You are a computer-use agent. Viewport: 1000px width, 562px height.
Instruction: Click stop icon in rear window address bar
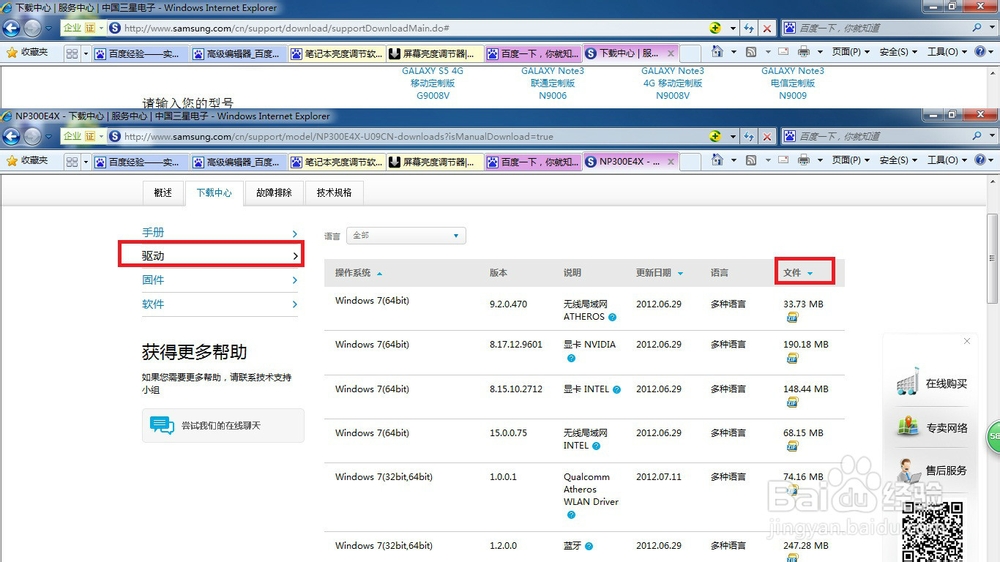pos(767,28)
